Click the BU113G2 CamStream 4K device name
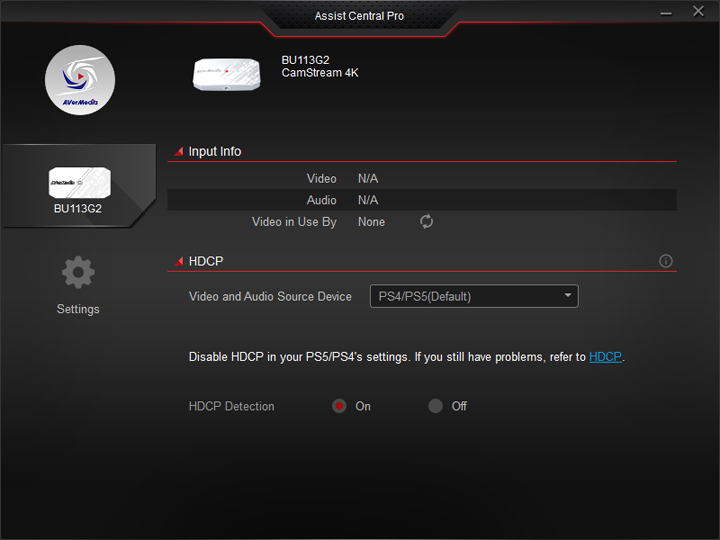Screen dimensions: 720x540 pyautogui.click(x=320, y=67)
